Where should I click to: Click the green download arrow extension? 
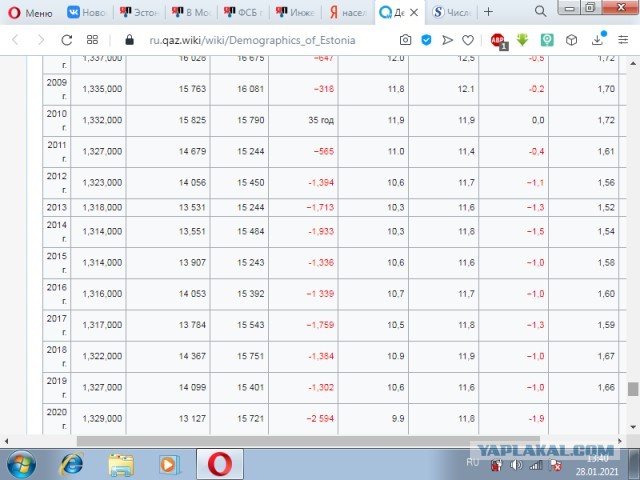522,40
